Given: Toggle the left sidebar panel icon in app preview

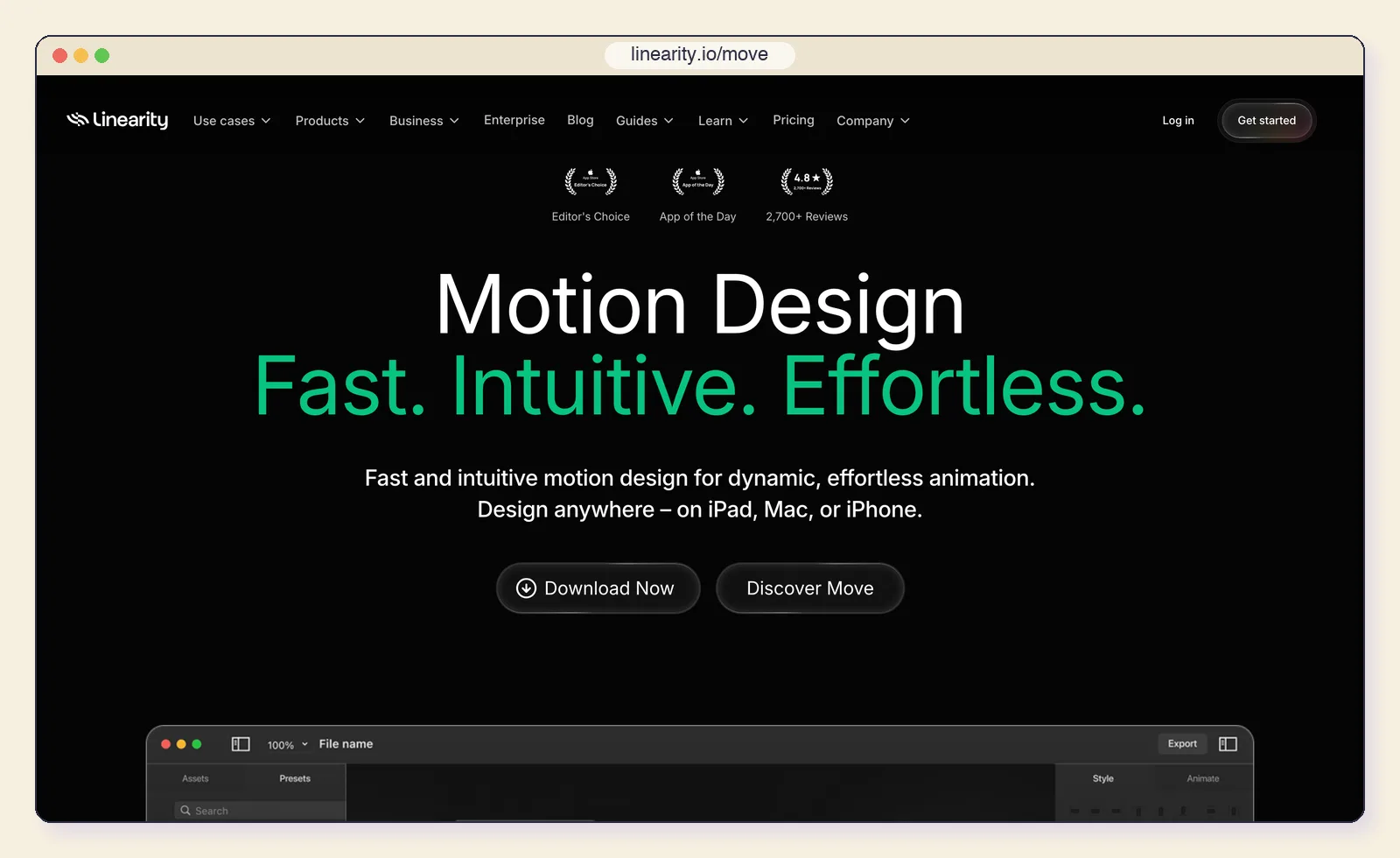Looking at the screenshot, I should tap(241, 744).
